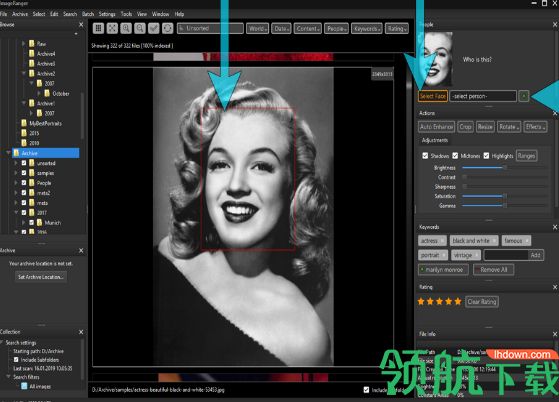Disable the Highlights checkbox
The image size is (559, 402).
click(x=486, y=156)
